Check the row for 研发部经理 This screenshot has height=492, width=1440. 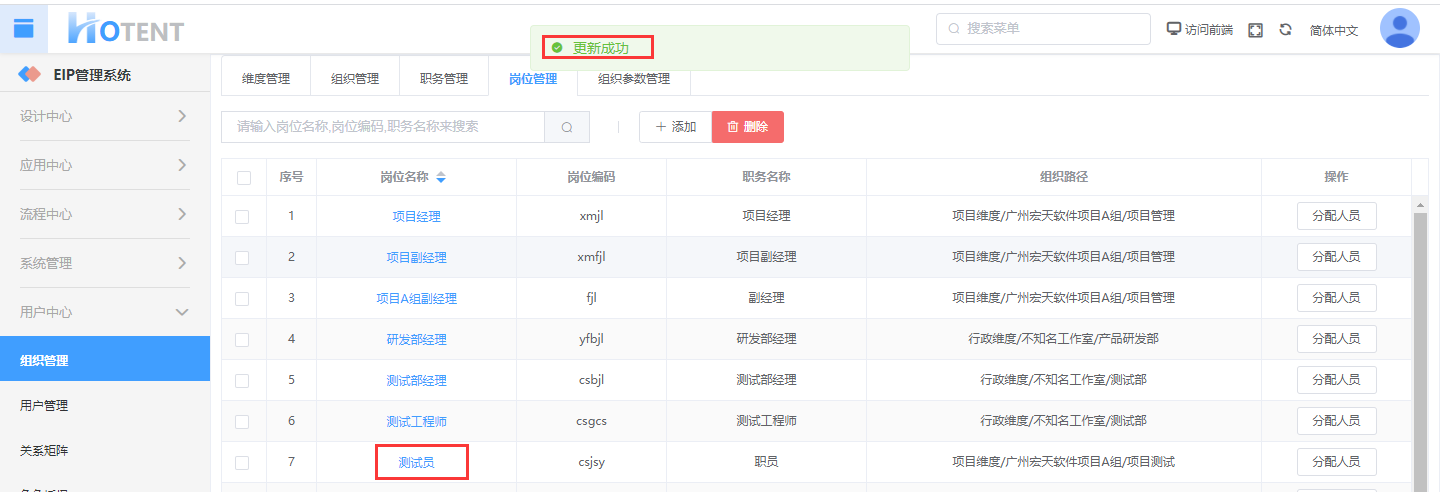(x=242, y=339)
